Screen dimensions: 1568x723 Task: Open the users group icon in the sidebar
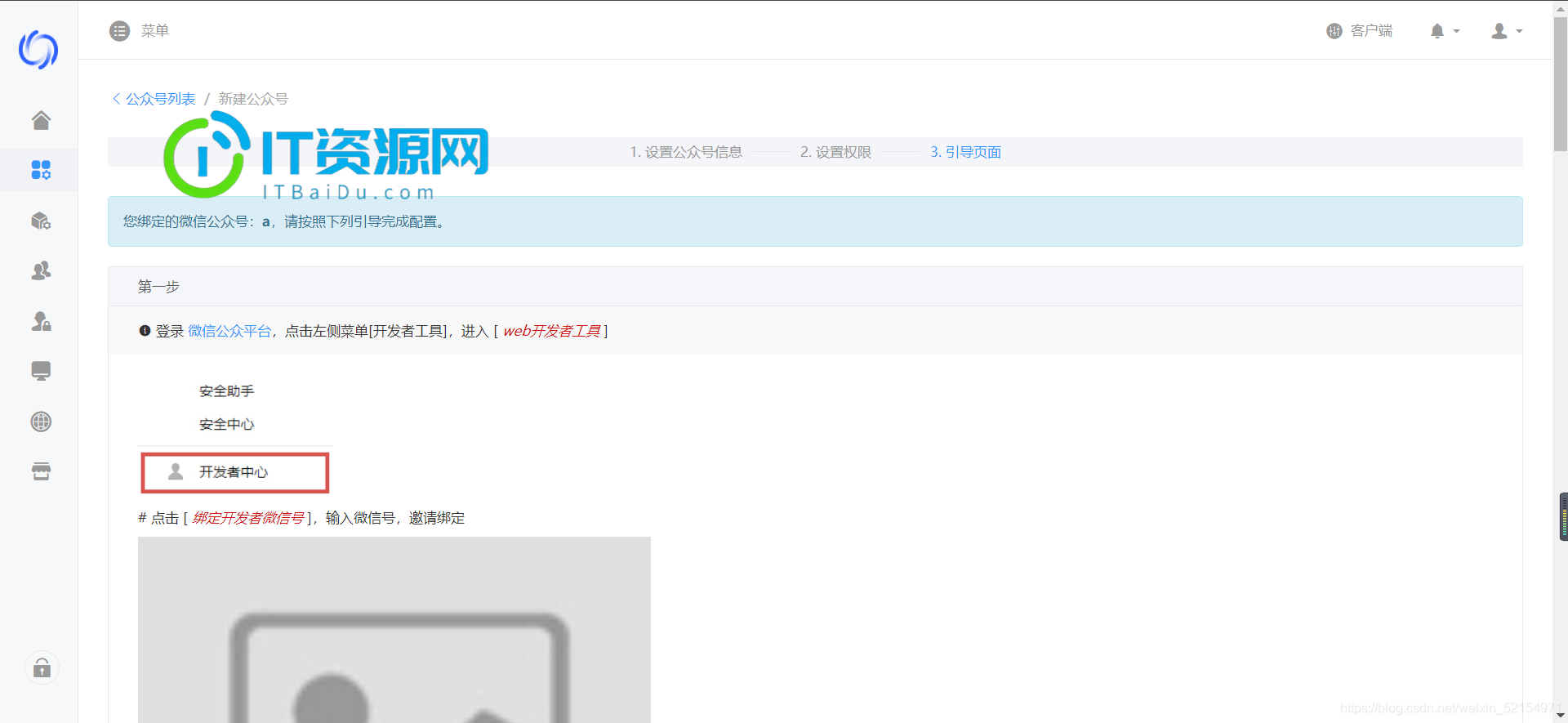point(41,270)
